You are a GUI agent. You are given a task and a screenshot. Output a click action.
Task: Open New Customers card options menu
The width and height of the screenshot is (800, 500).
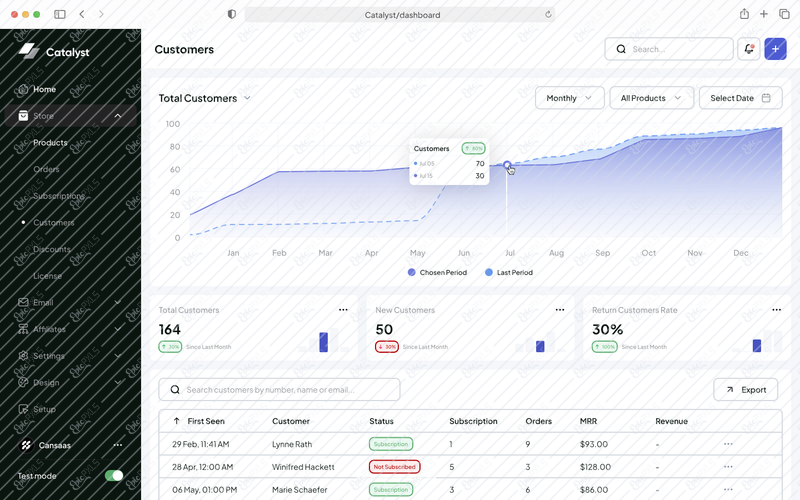pos(560,310)
